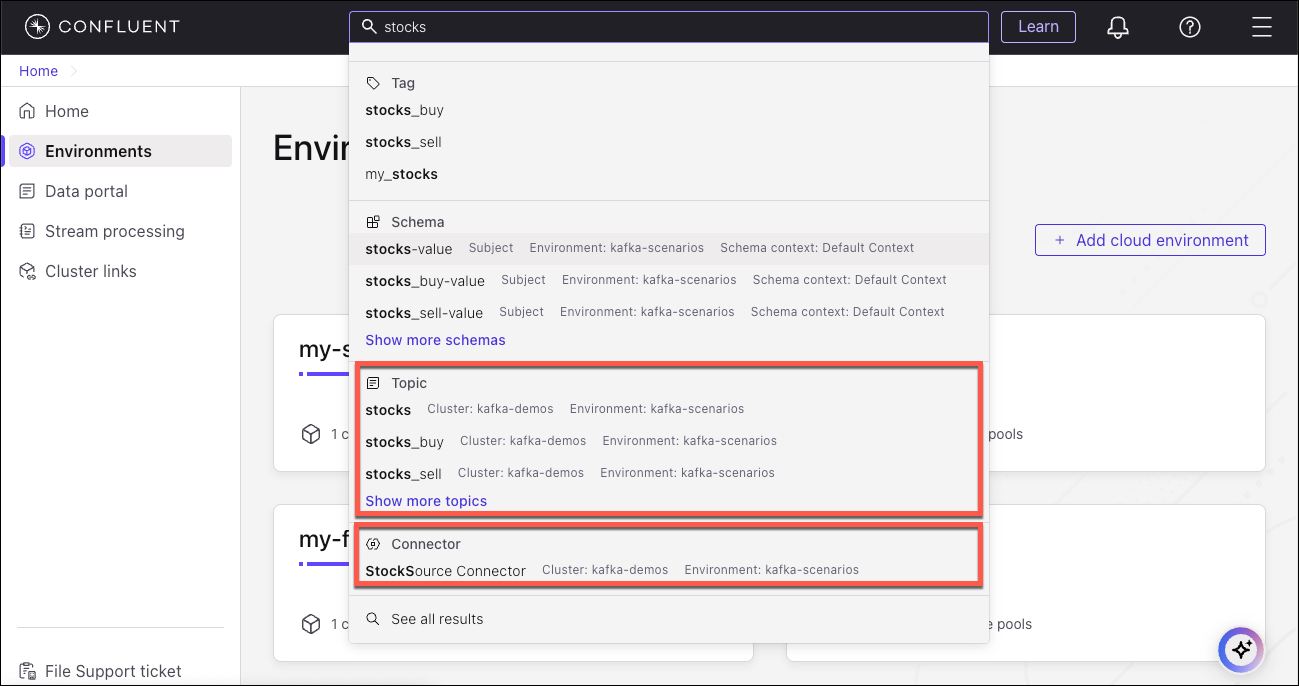Open the hamburger menu

point(1262,27)
